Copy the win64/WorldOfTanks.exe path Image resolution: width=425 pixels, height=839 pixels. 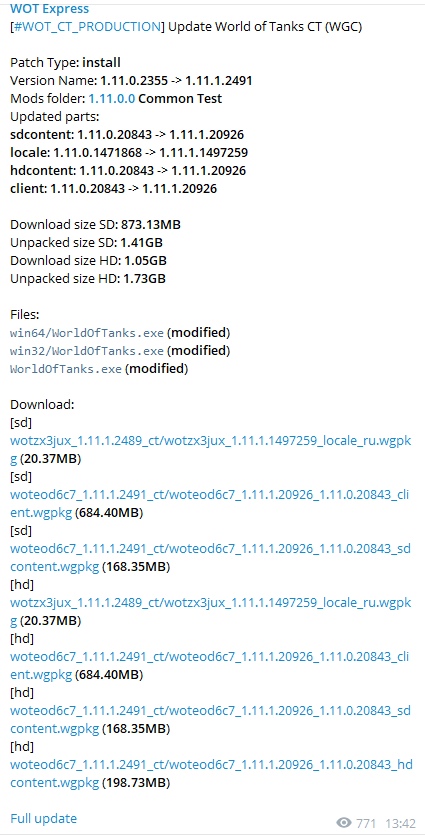(x=87, y=333)
